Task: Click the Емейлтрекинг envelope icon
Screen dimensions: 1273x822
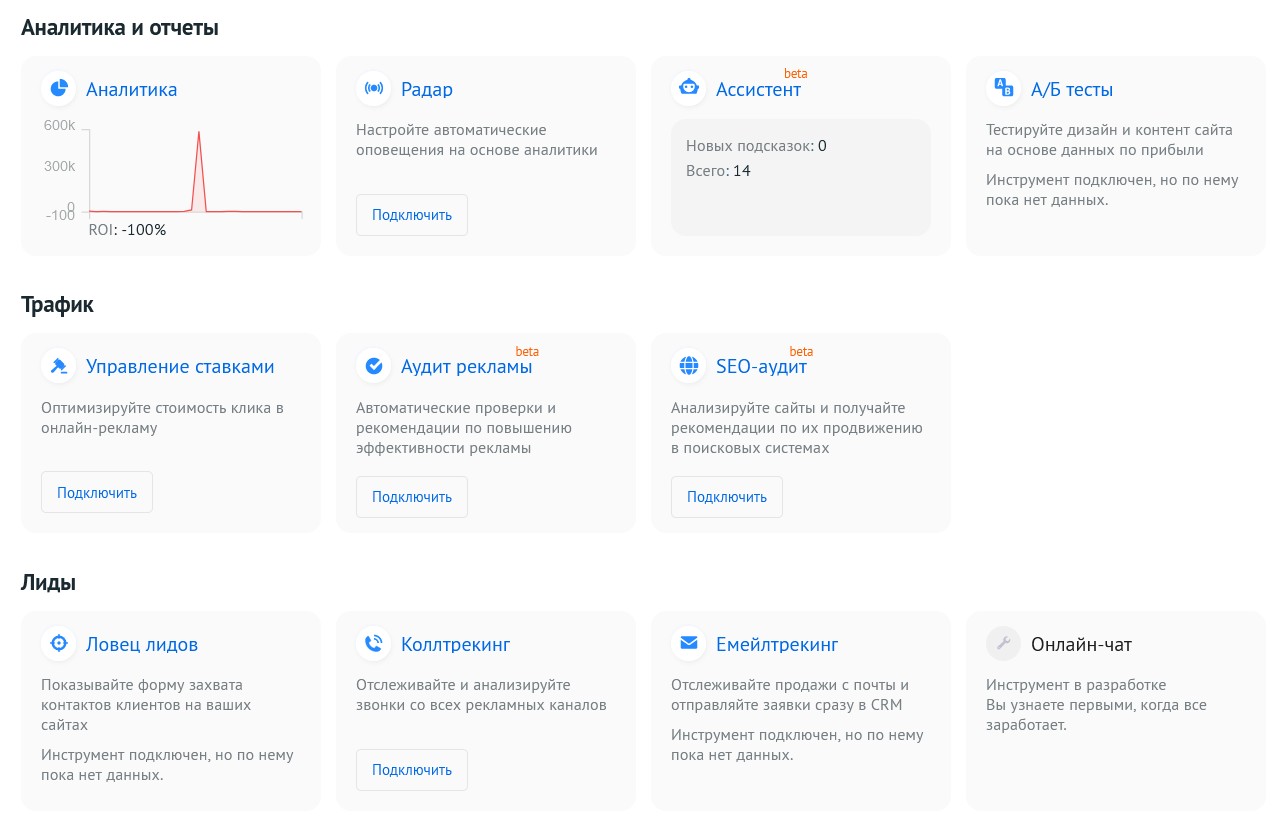Action: point(689,644)
